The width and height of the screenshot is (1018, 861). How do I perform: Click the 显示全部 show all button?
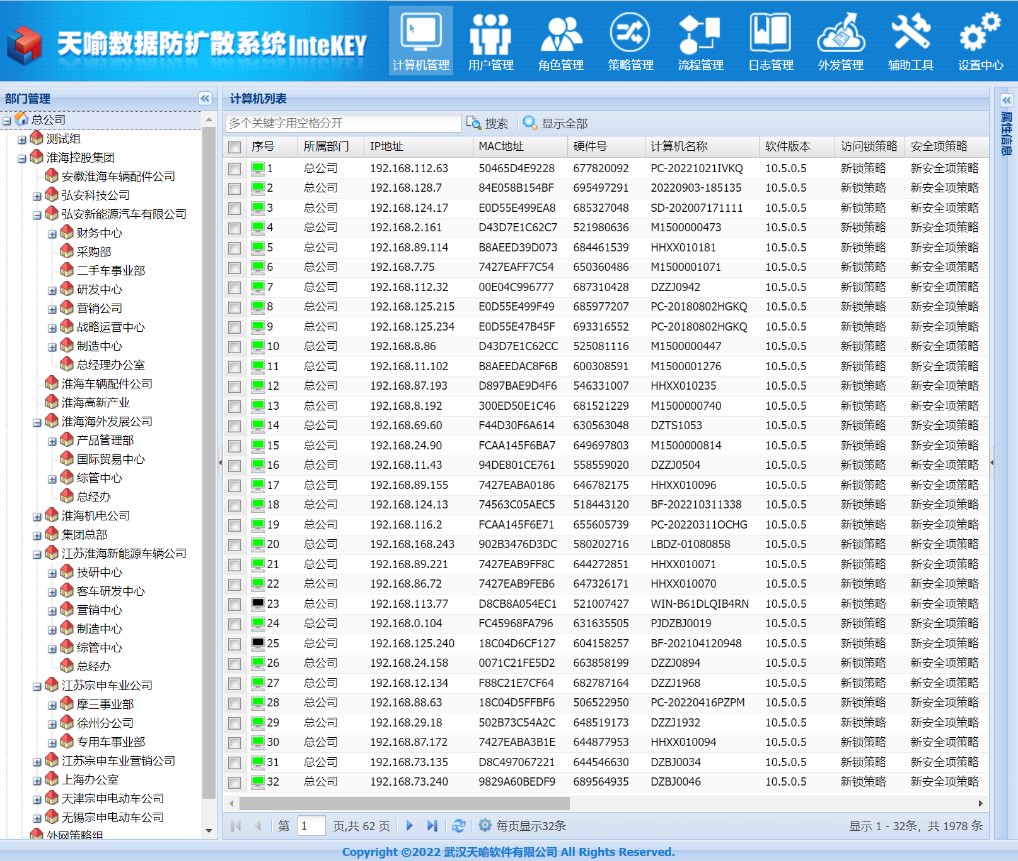click(x=555, y=123)
